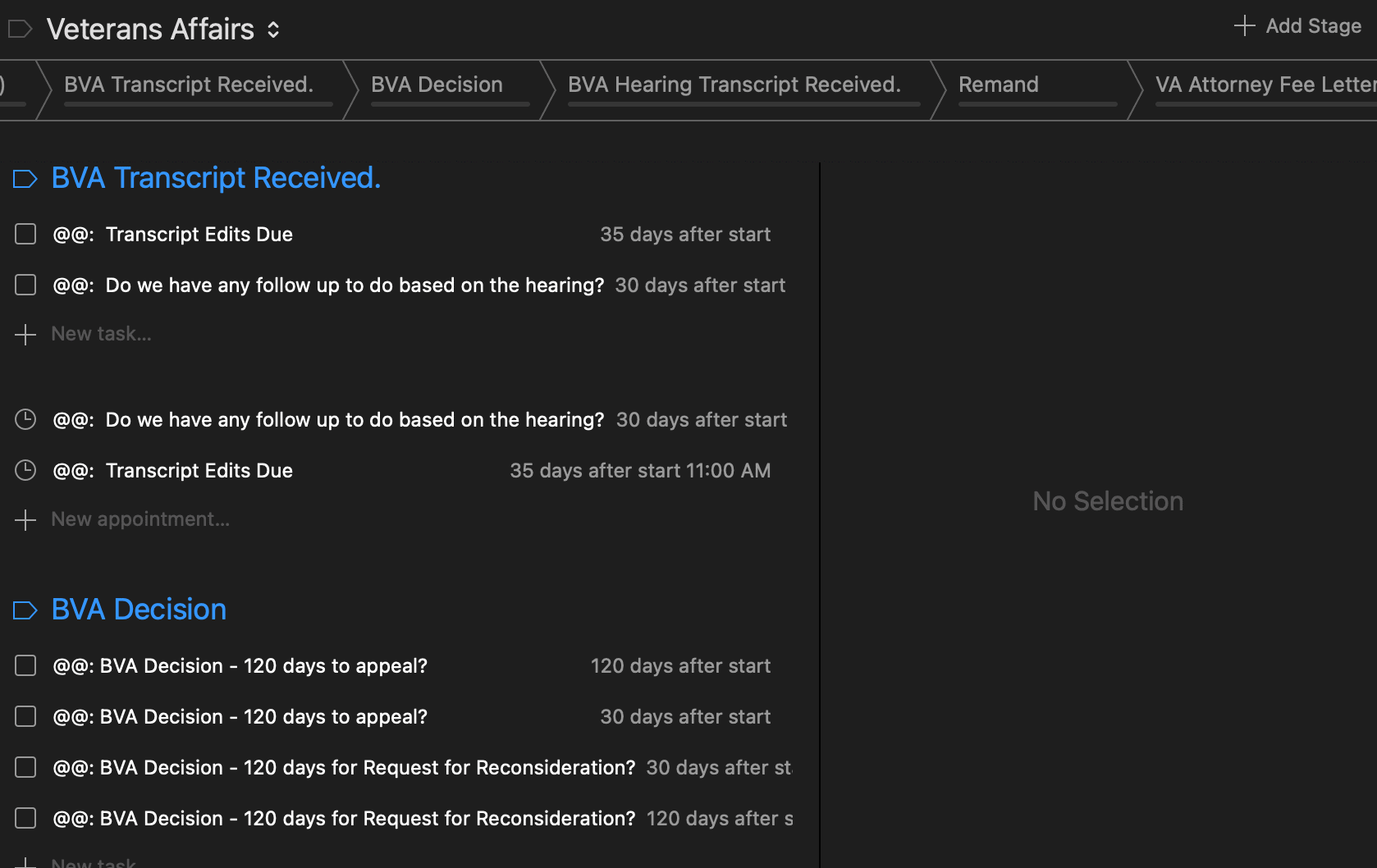The width and height of the screenshot is (1377, 868).
Task: Check first BVA Decision 120 days to appeal task
Action: [25, 666]
